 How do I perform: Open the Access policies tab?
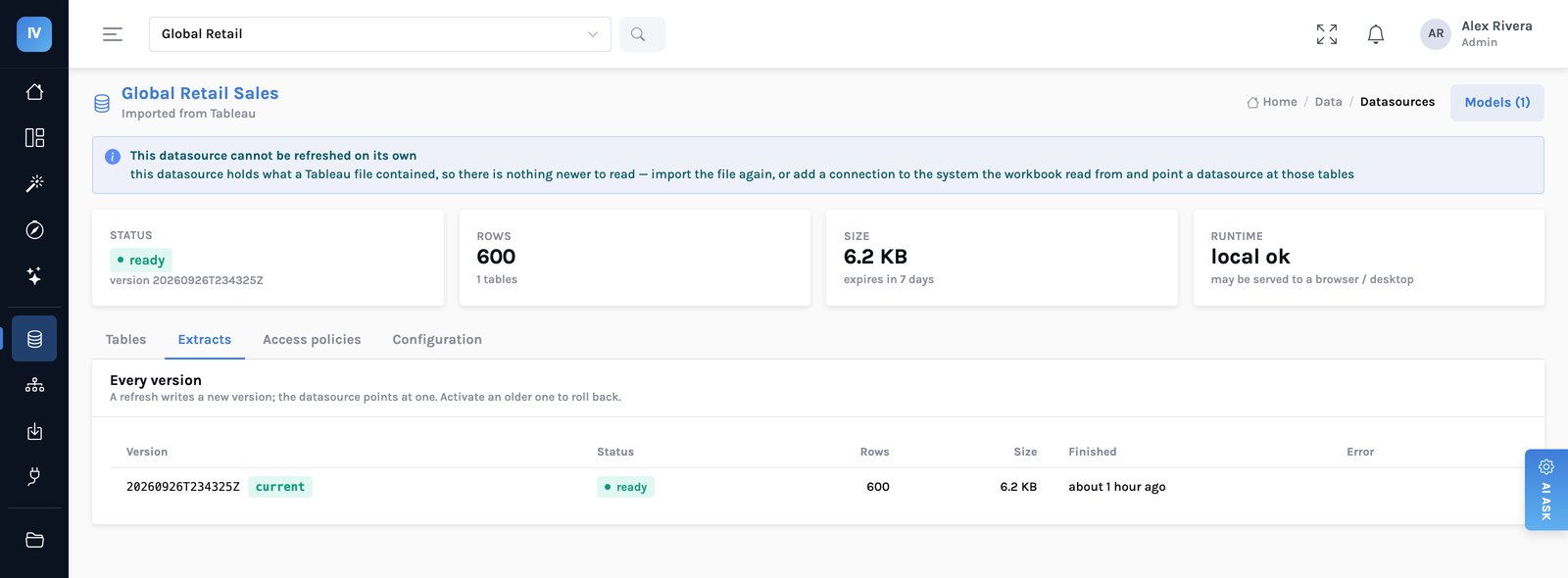coord(312,340)
